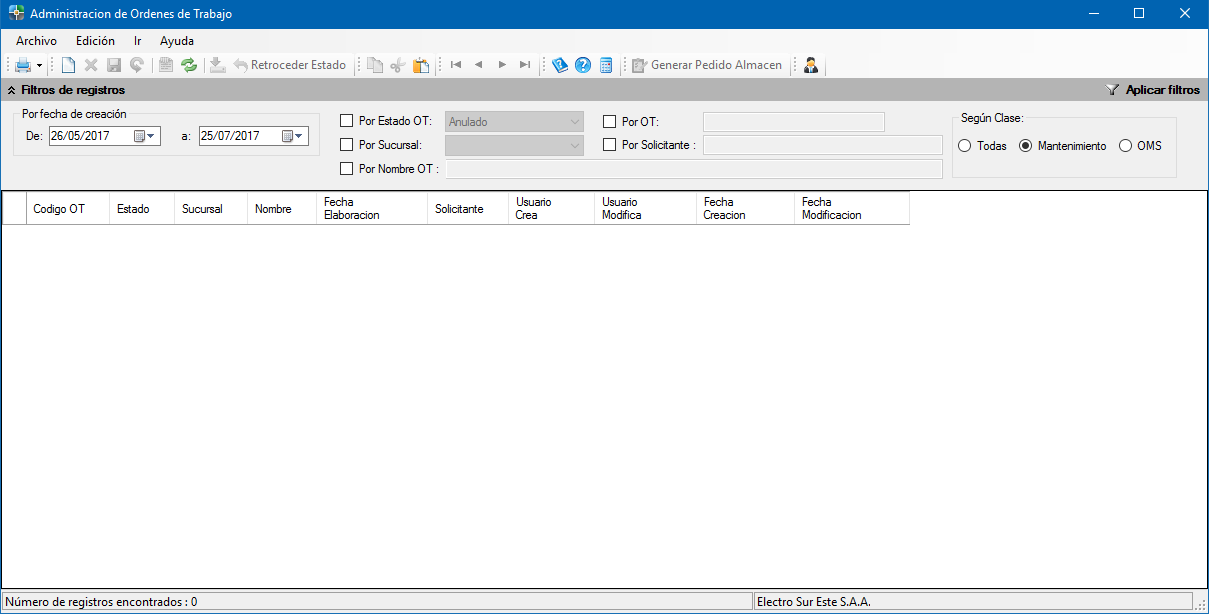Go to the last record
Image resolution: width=1209 pixels, height=614 pixels.
525,65
